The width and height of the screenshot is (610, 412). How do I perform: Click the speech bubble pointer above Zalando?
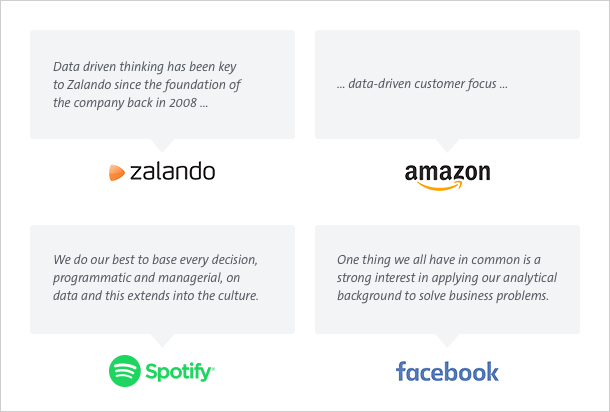click(162, 145)
